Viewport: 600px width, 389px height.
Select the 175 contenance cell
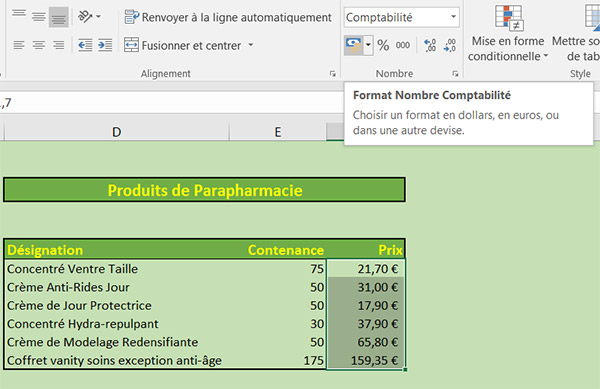point(278,360)
